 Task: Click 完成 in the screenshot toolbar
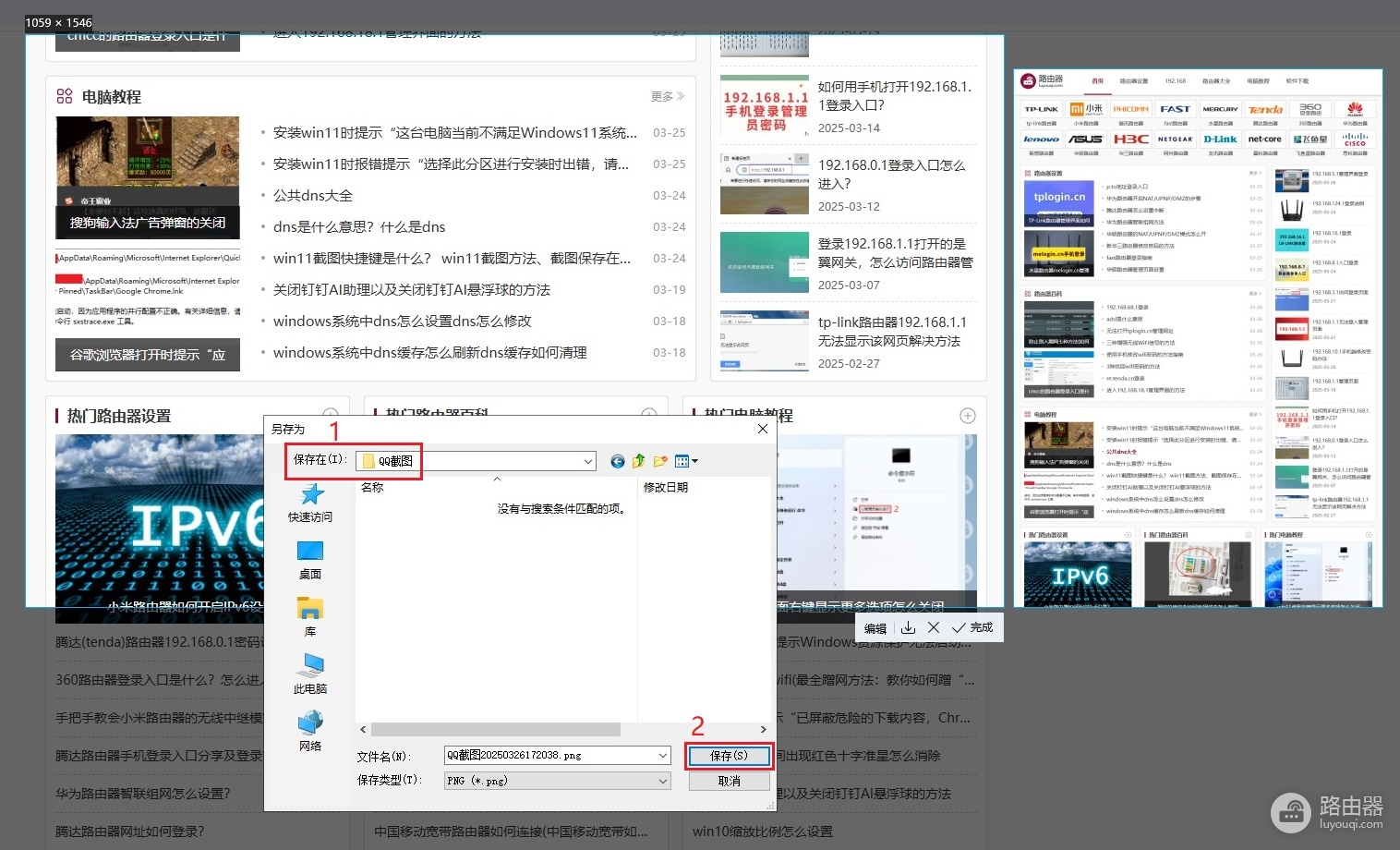pos(972,627)
